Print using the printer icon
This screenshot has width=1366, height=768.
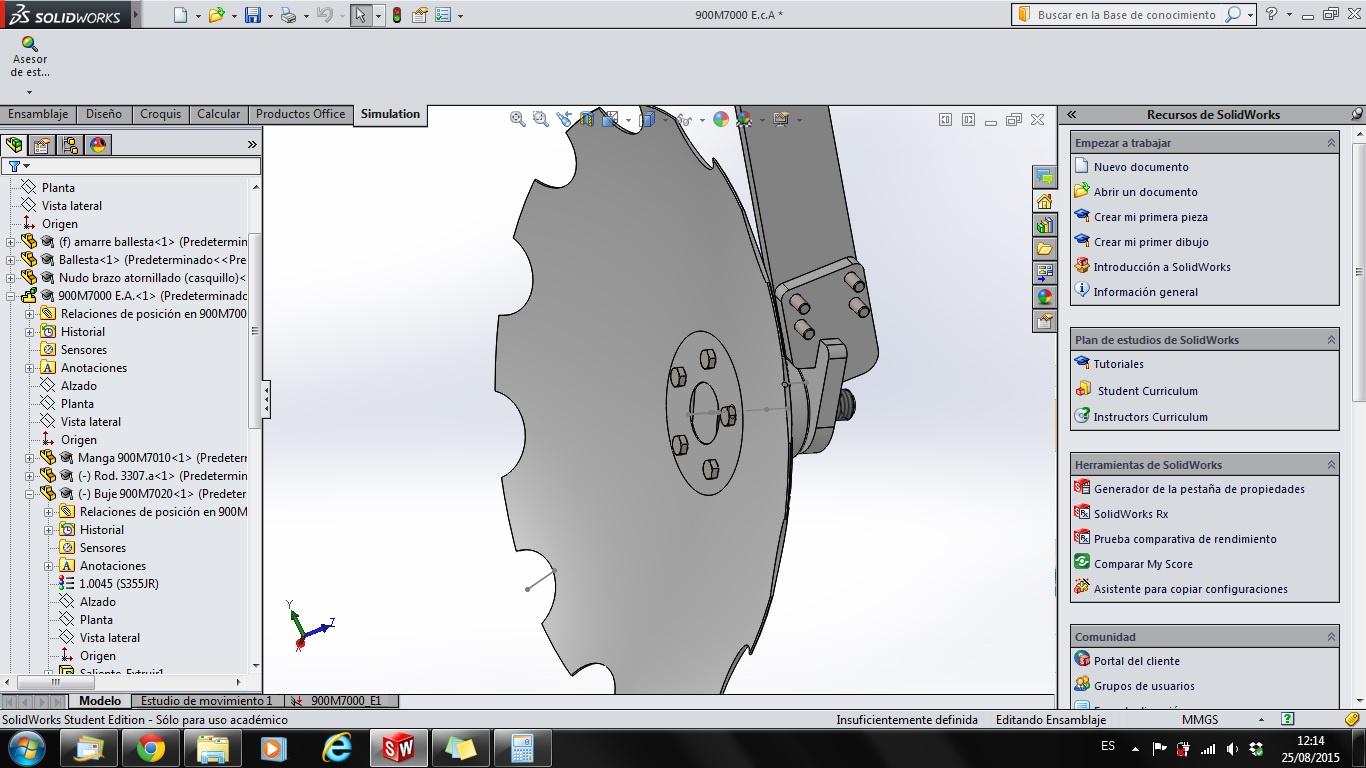point(288,15)
